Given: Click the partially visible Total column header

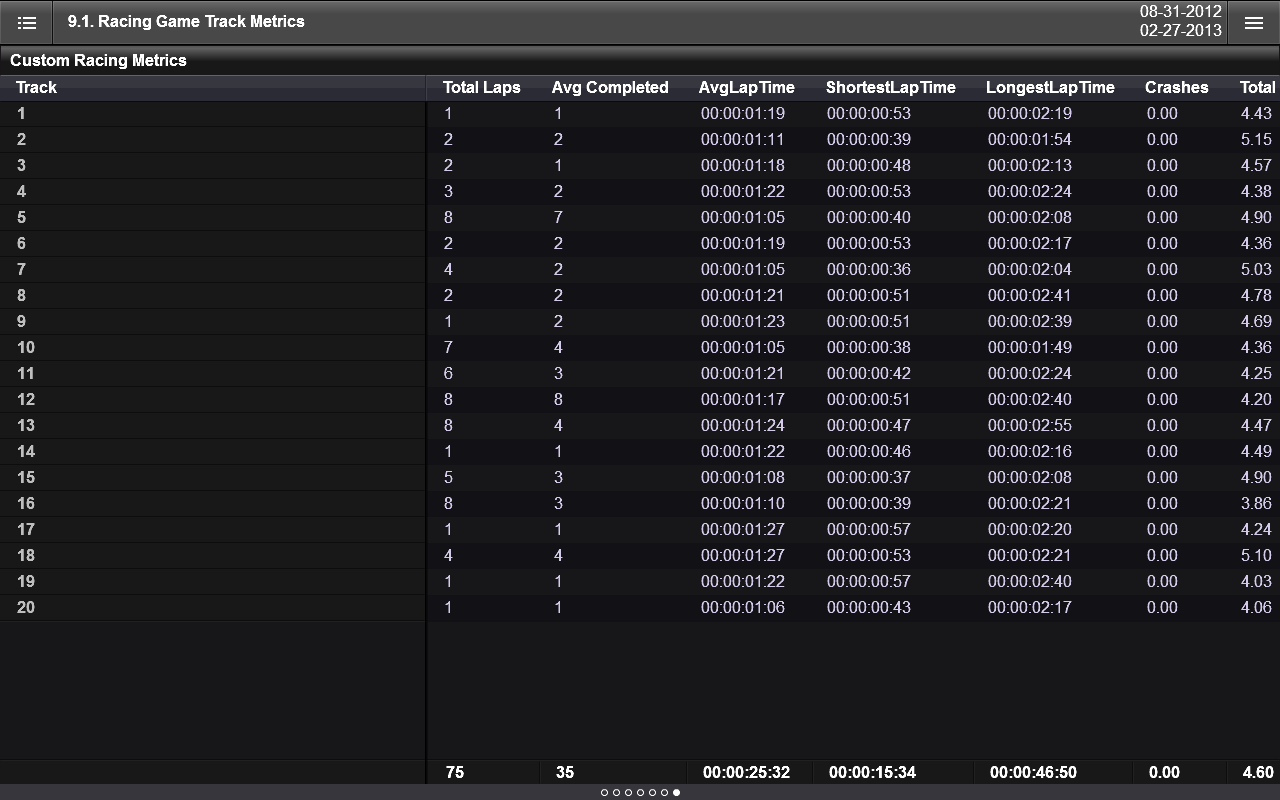Looking at the screenshot, I should (x=1257, y=87).
